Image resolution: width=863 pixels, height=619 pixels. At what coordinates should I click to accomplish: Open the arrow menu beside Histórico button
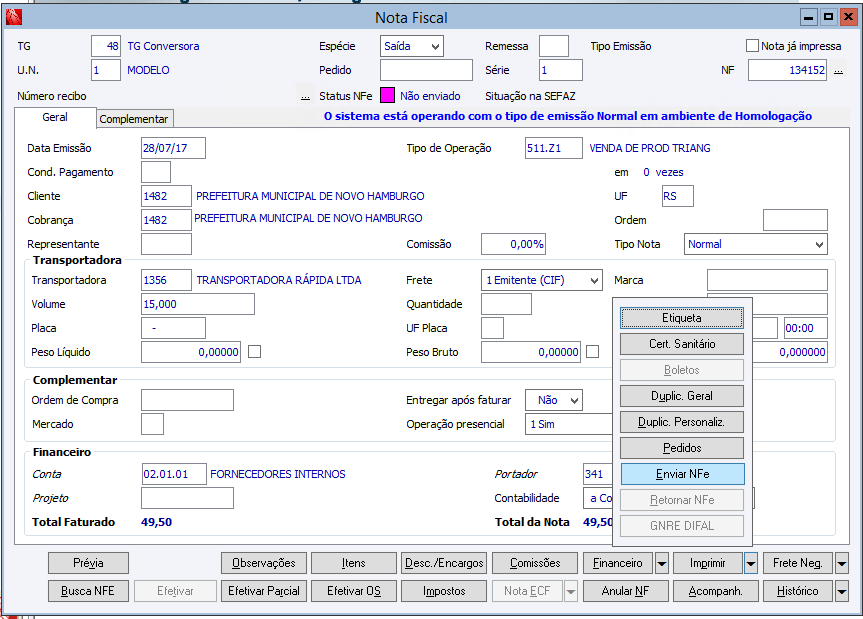tap(841, 591)
